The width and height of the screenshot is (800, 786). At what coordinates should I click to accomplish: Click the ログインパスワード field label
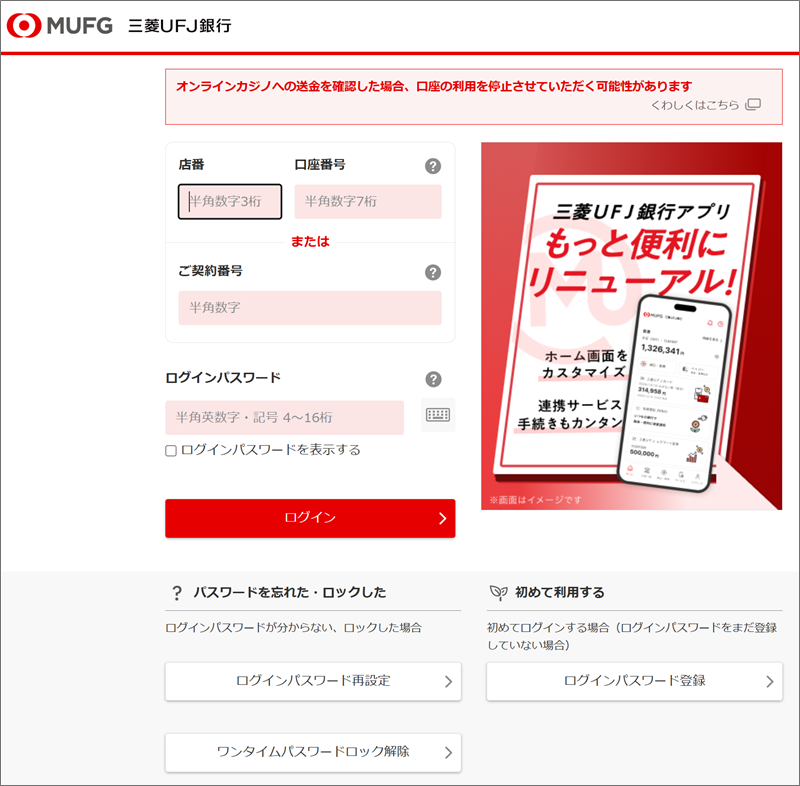pyautogui.click(x=223, y=378)
